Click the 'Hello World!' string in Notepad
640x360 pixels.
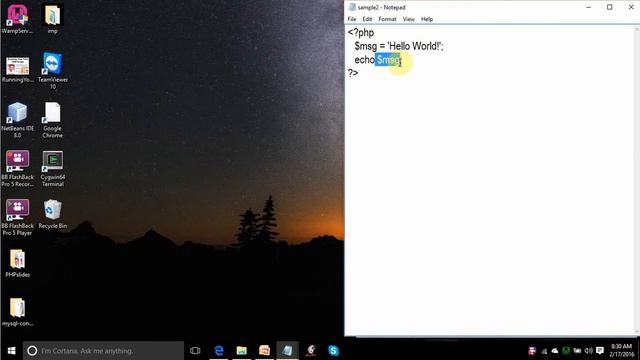[x=413, y=46]
